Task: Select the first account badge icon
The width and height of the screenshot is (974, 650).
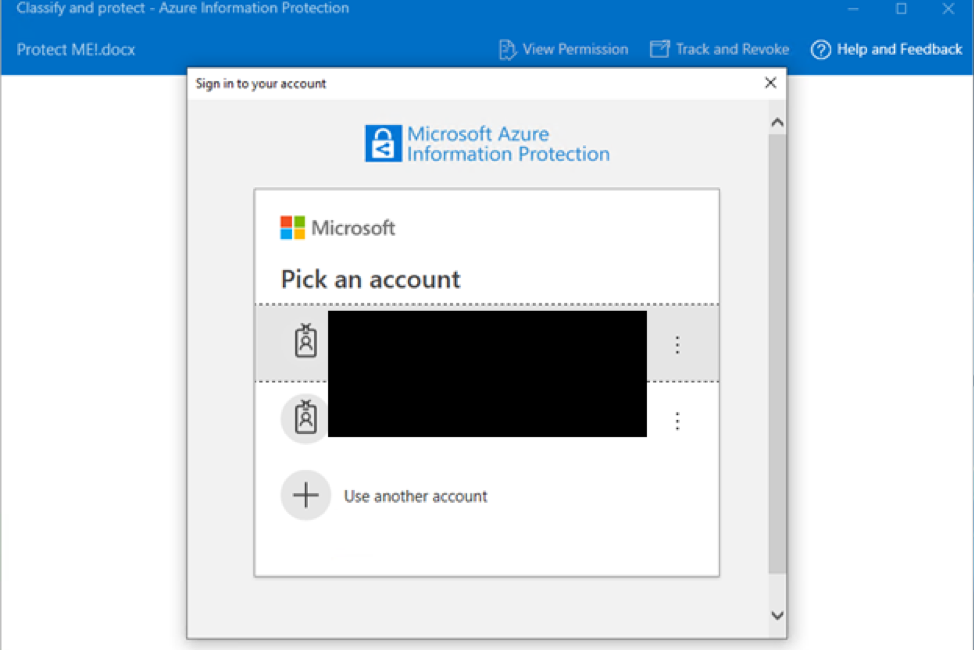Action: coord(306,341)
